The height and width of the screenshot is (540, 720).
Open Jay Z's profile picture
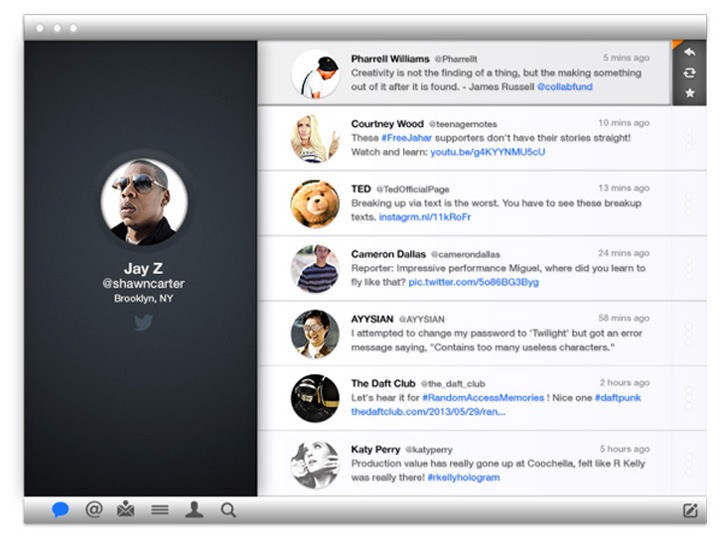click(x=144, y=202)
